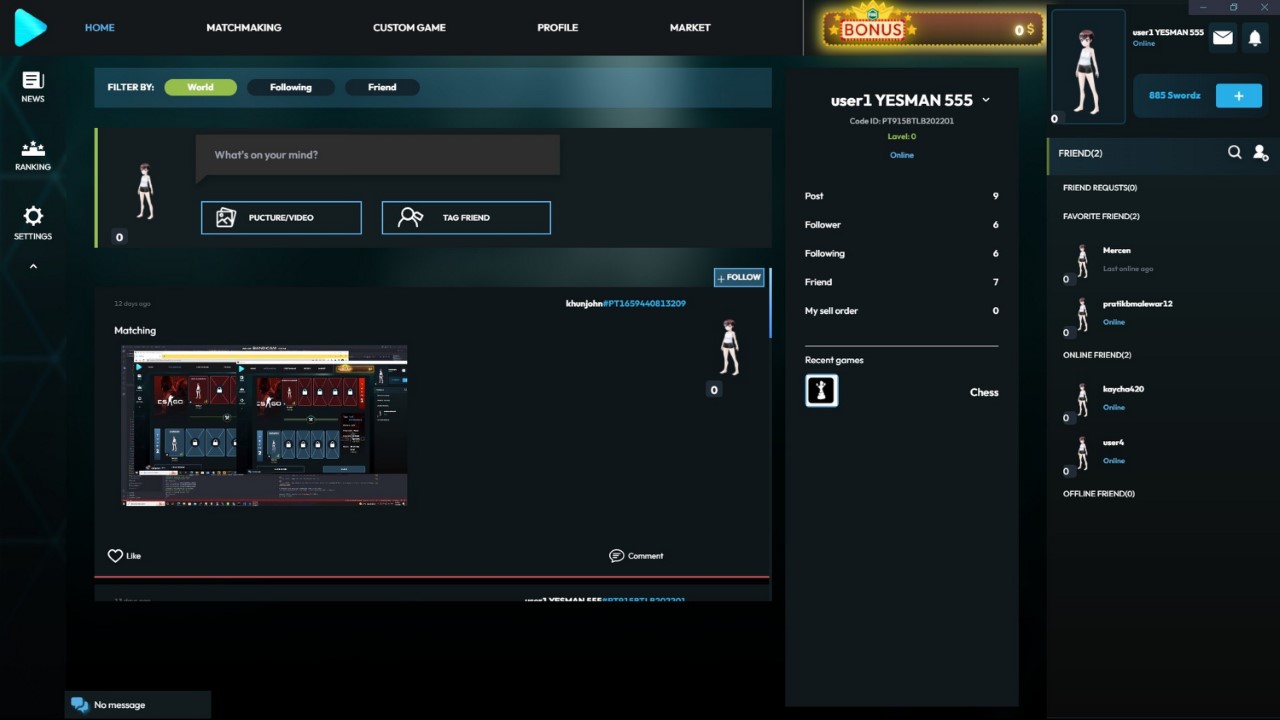The width and height of the screenshot is (1280, 720).
Task: Click the Tag Friend button
Action: click(x=466, y=218)
